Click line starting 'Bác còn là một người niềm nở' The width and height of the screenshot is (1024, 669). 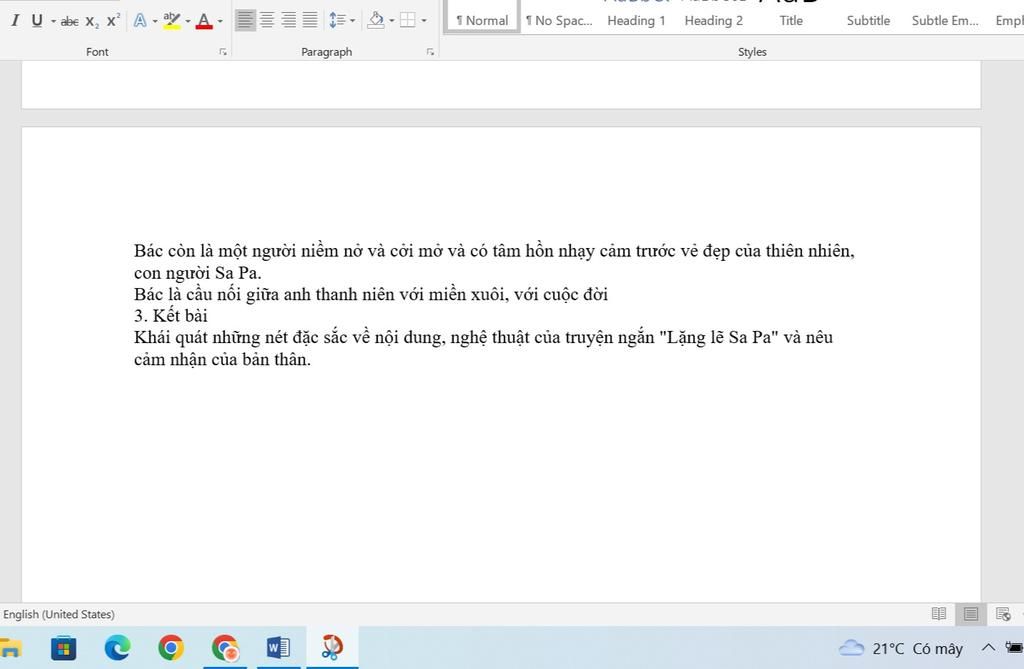[494, 251]
